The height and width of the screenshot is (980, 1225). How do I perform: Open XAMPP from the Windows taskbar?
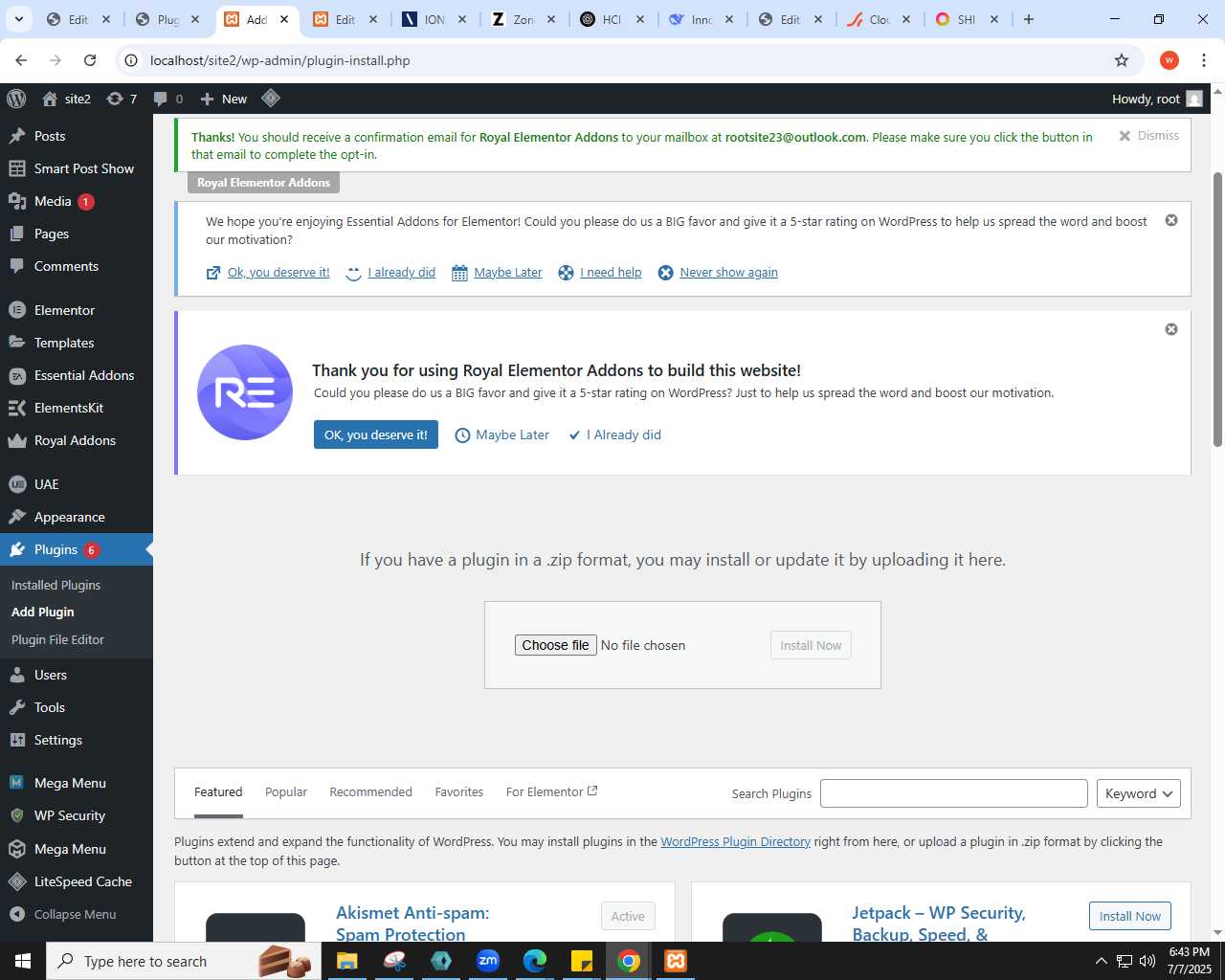tap(676, 961)
